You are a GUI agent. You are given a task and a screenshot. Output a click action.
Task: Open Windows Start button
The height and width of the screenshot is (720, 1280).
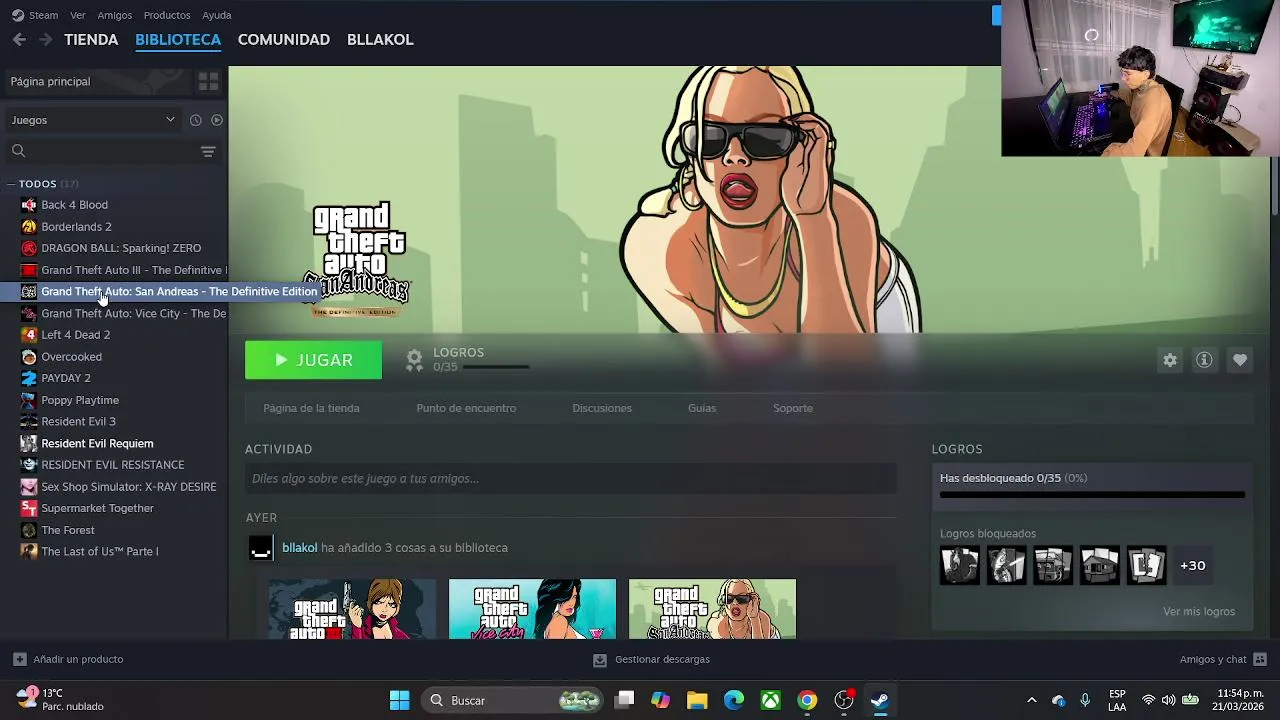[399, 700]
